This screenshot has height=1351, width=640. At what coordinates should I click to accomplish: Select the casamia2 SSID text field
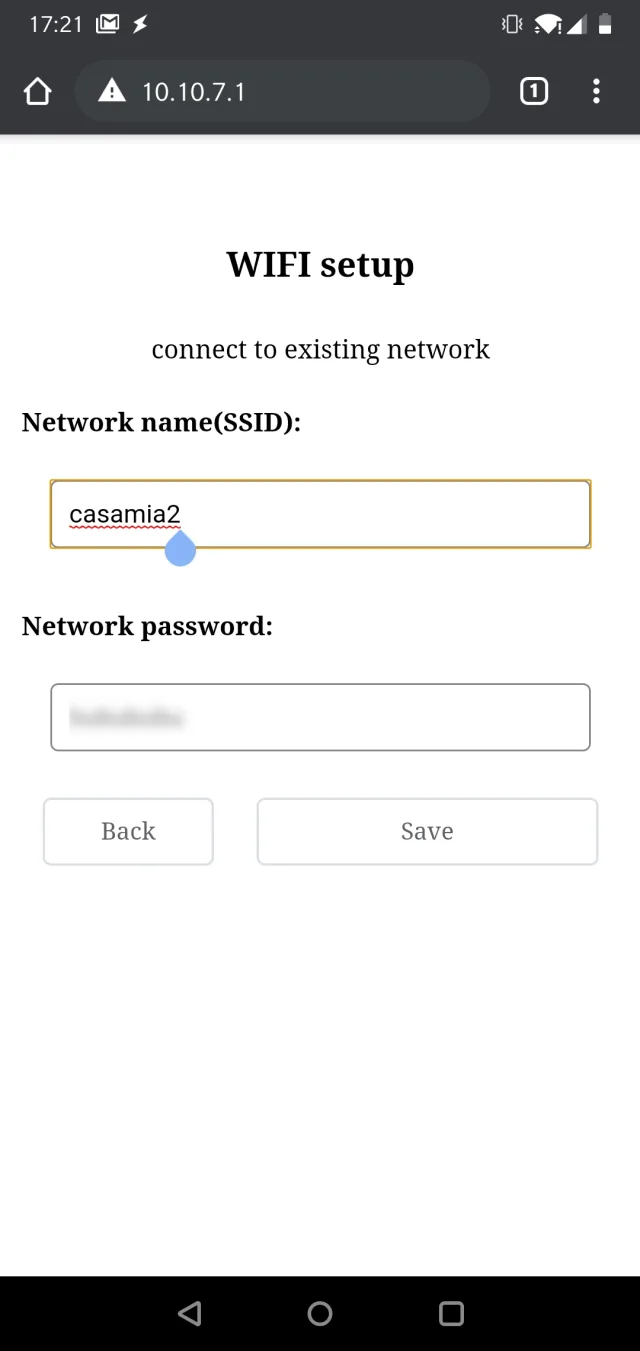(320, 513)
